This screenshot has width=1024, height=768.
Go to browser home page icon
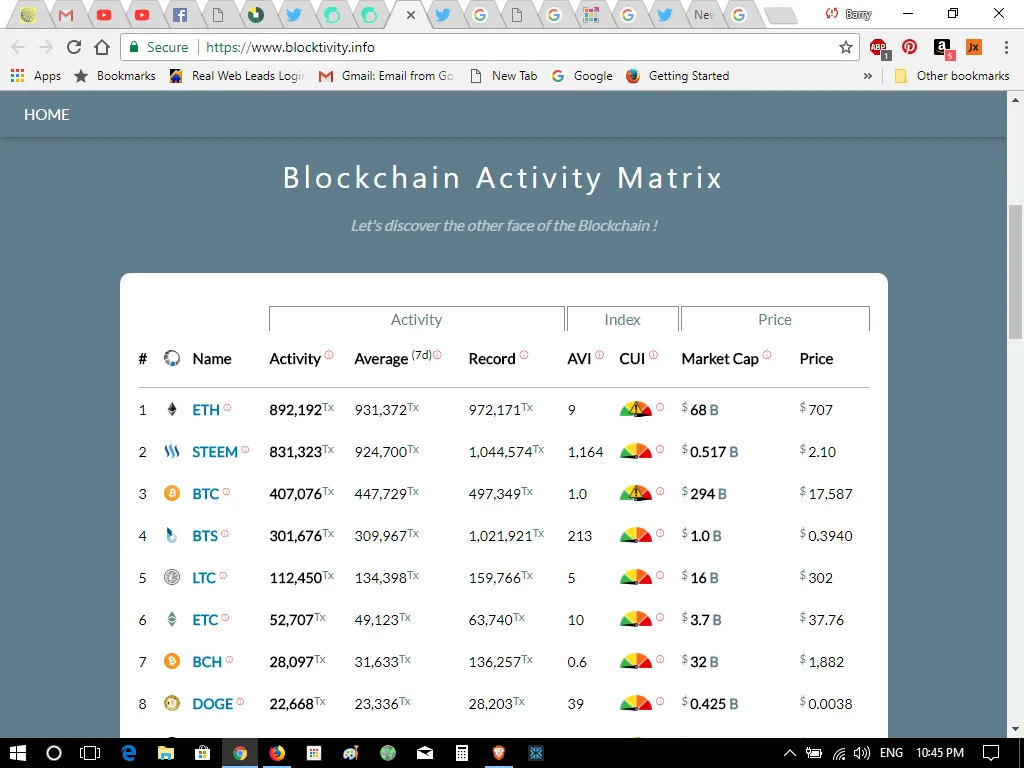coord(102,47)
